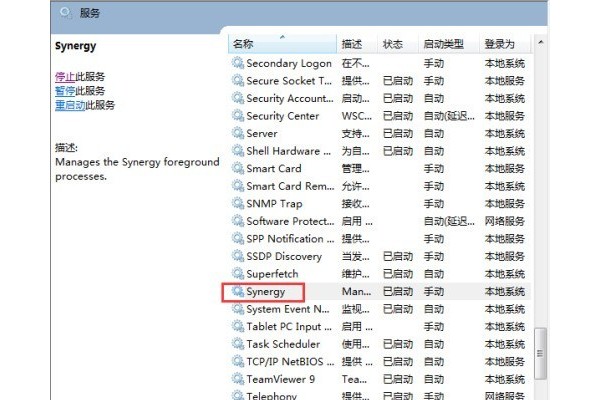Sort list by 启动类型 column header

click(x=449, y=44)
